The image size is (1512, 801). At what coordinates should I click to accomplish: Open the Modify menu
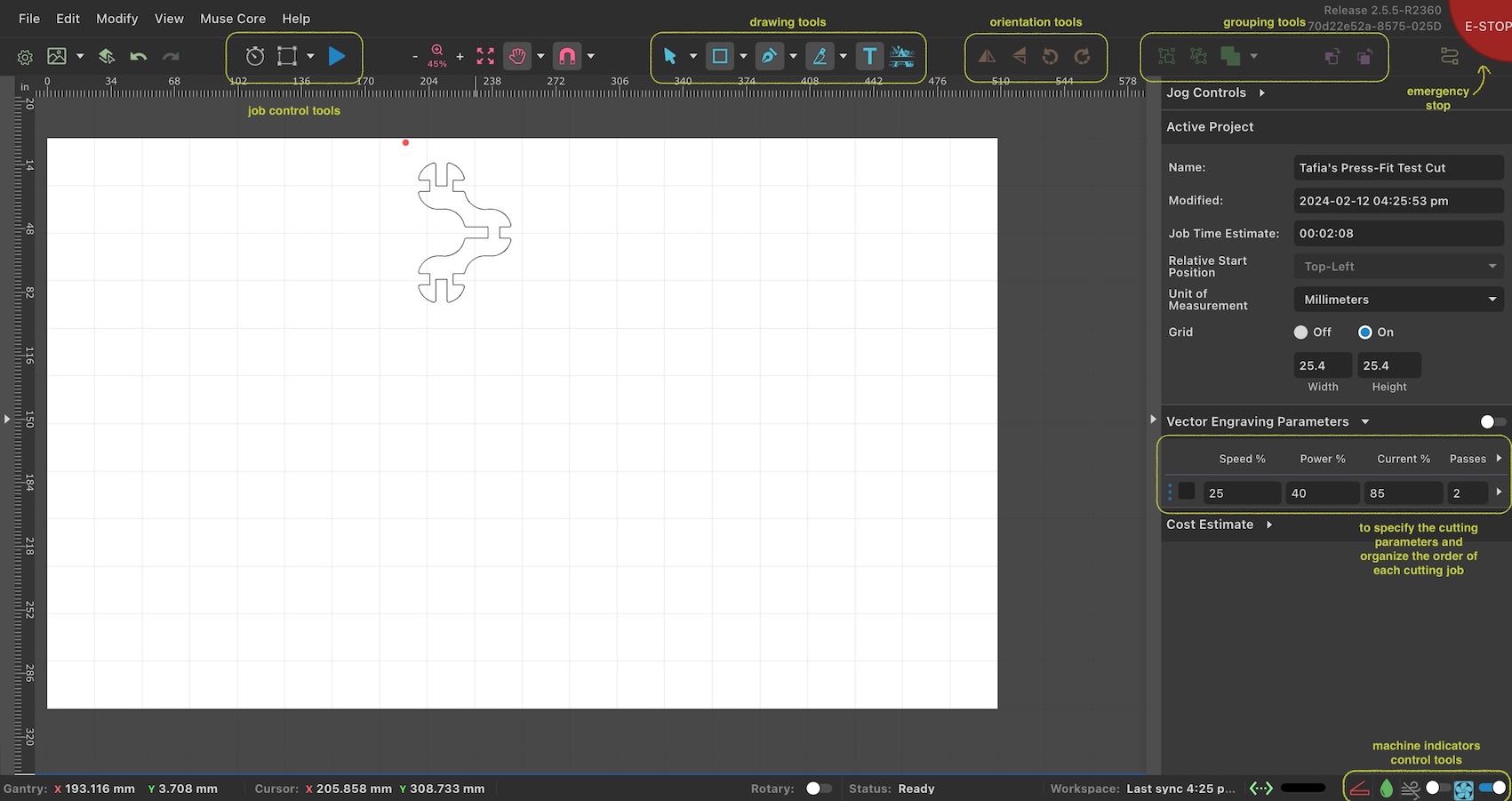(117, 19)
